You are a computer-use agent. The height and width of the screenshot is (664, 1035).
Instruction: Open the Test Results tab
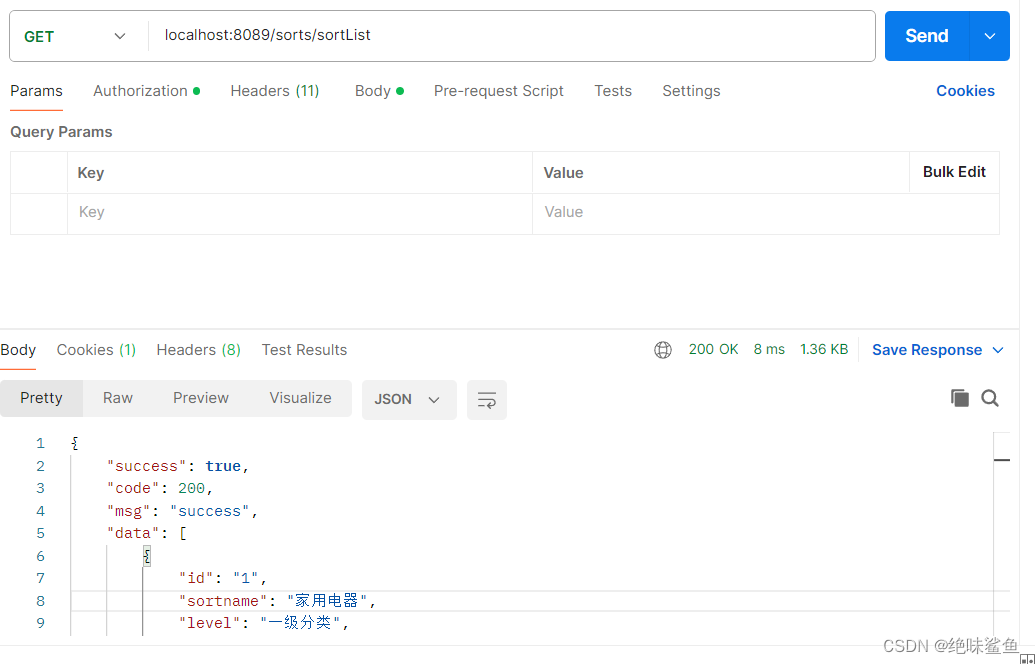304,350
